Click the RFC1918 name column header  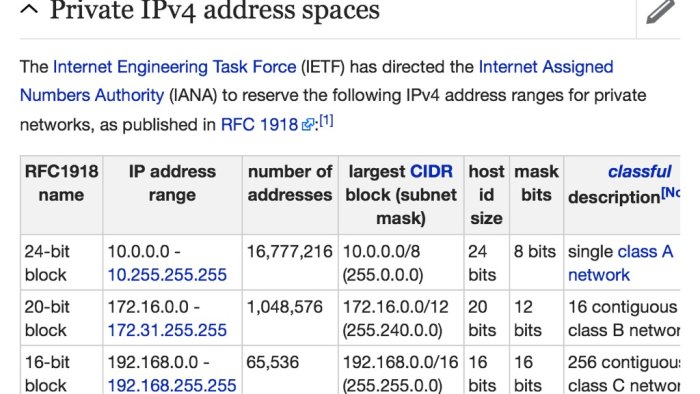click(x=62, y=183)
